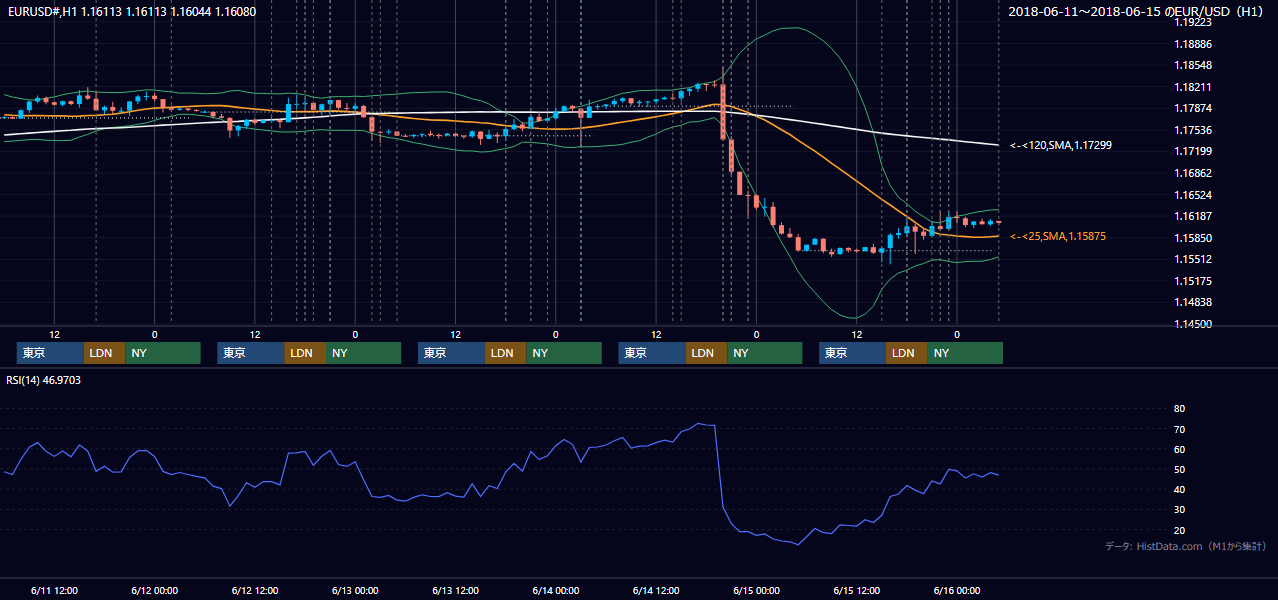Click price axis value 1.16862
Viewport: 1278px width, 600px height.
pos(1192,173)
